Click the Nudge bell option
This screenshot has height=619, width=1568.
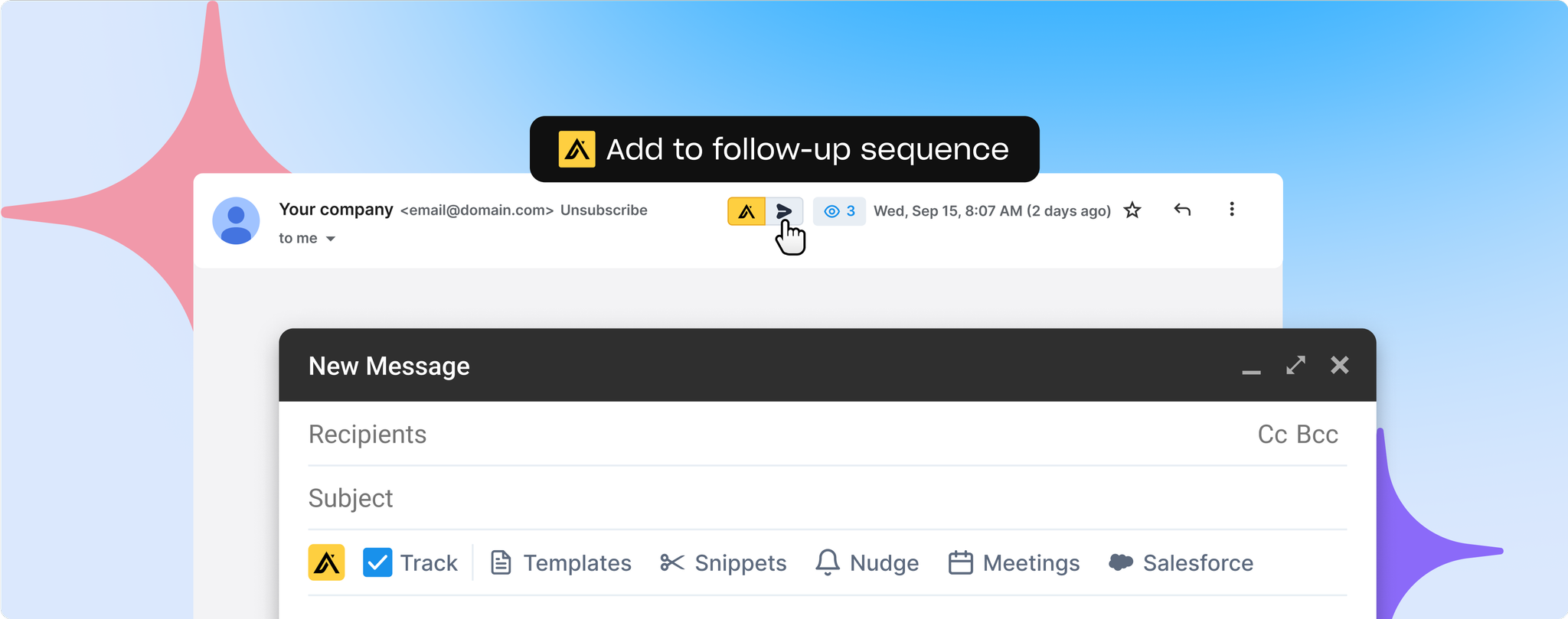point(867,562)
